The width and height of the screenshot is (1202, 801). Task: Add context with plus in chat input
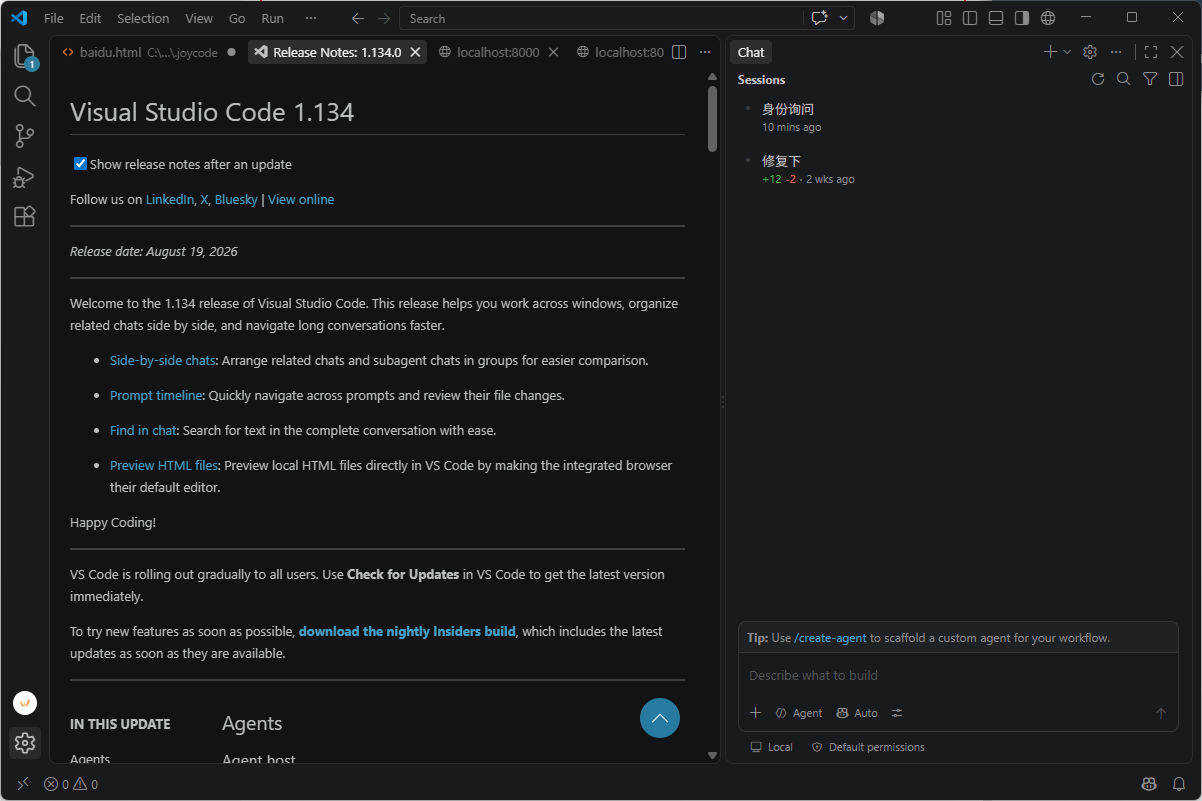click(x=755, y=713)
